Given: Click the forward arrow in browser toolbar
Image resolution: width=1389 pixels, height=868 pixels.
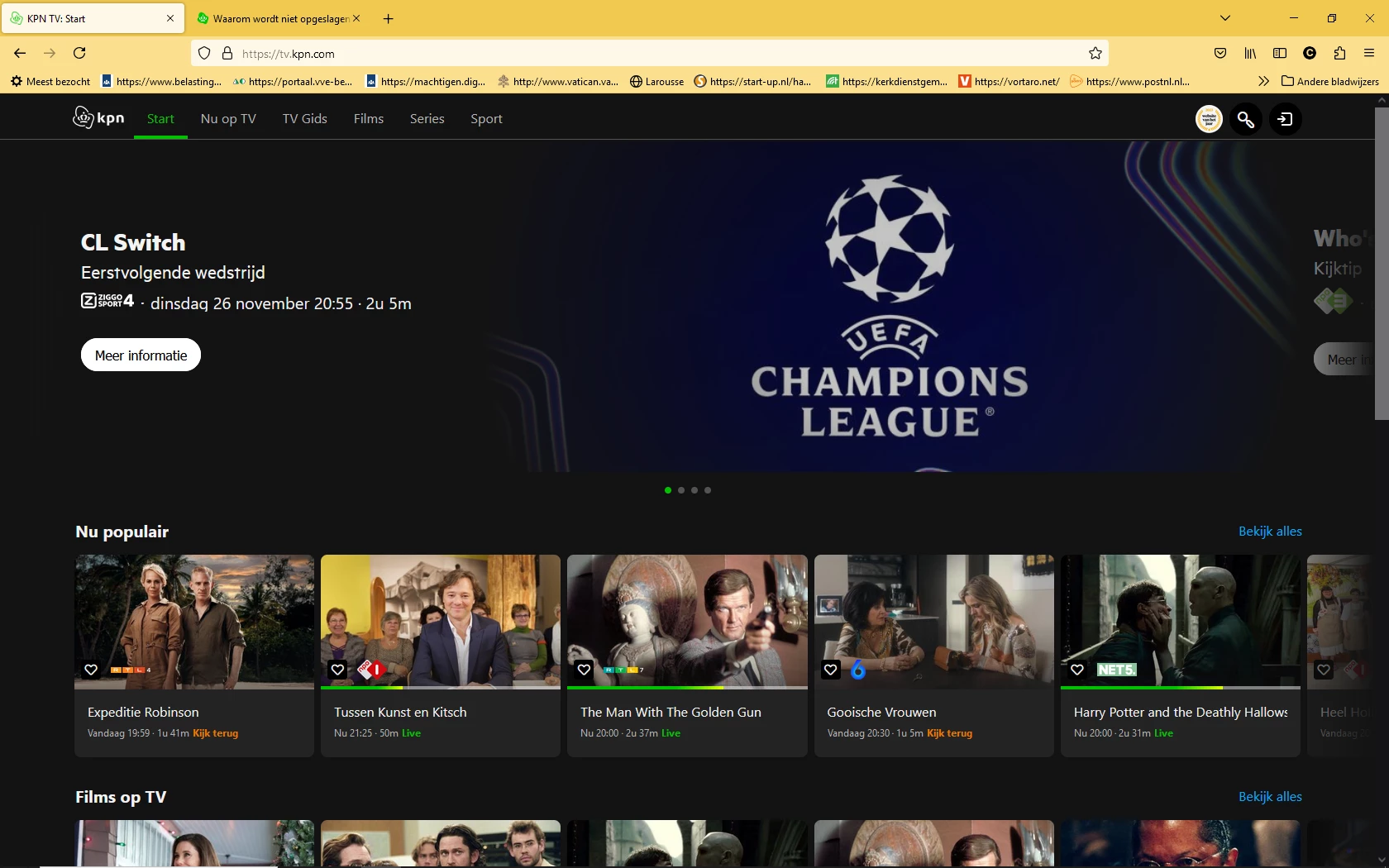Looking at the screenshot, I should tap(50, 54).
